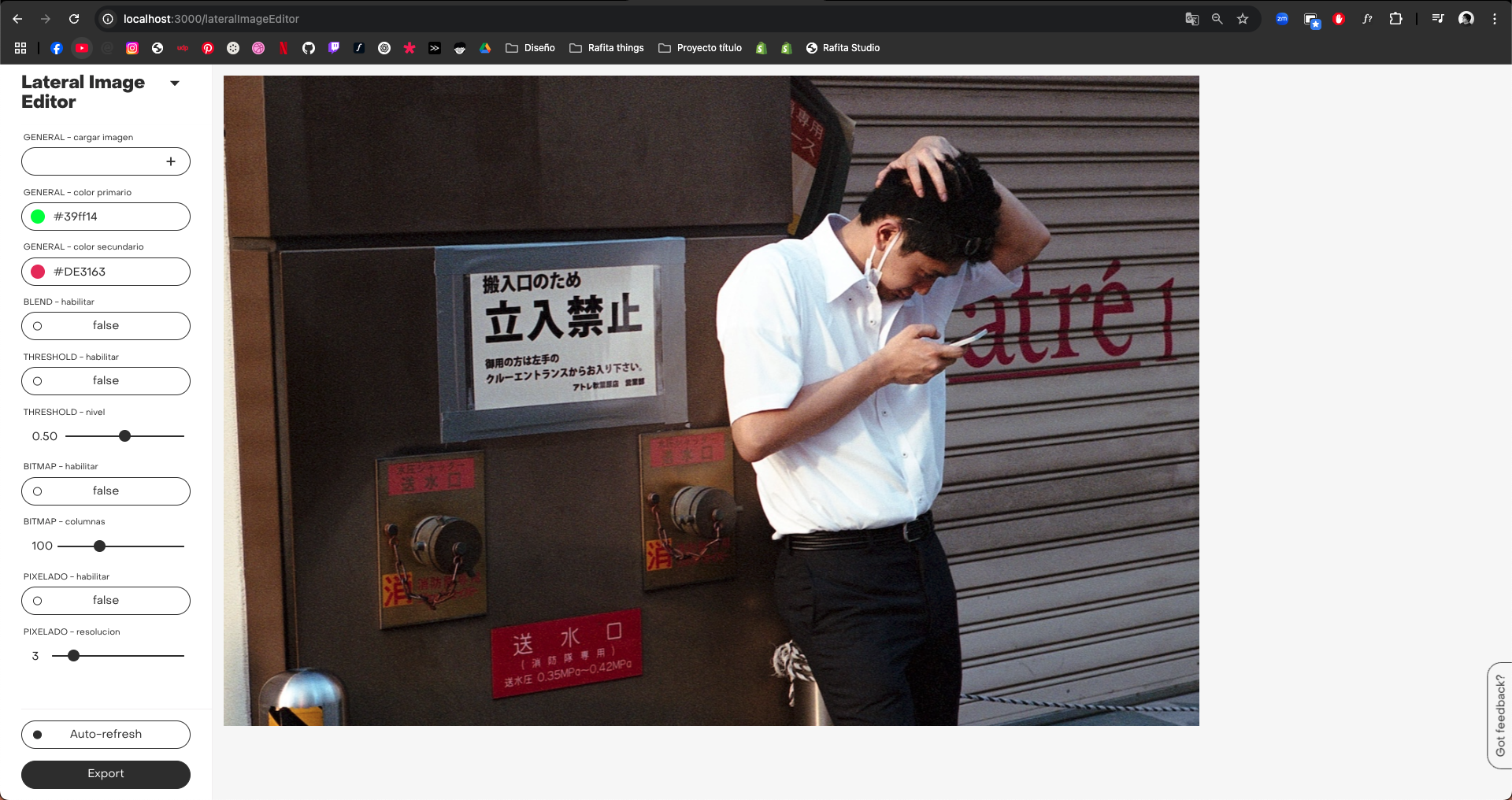The height and width of the screenshot is (800, 1512).
Task: Open the Got feedback? tab
Action: click(x=1499, y=715)
